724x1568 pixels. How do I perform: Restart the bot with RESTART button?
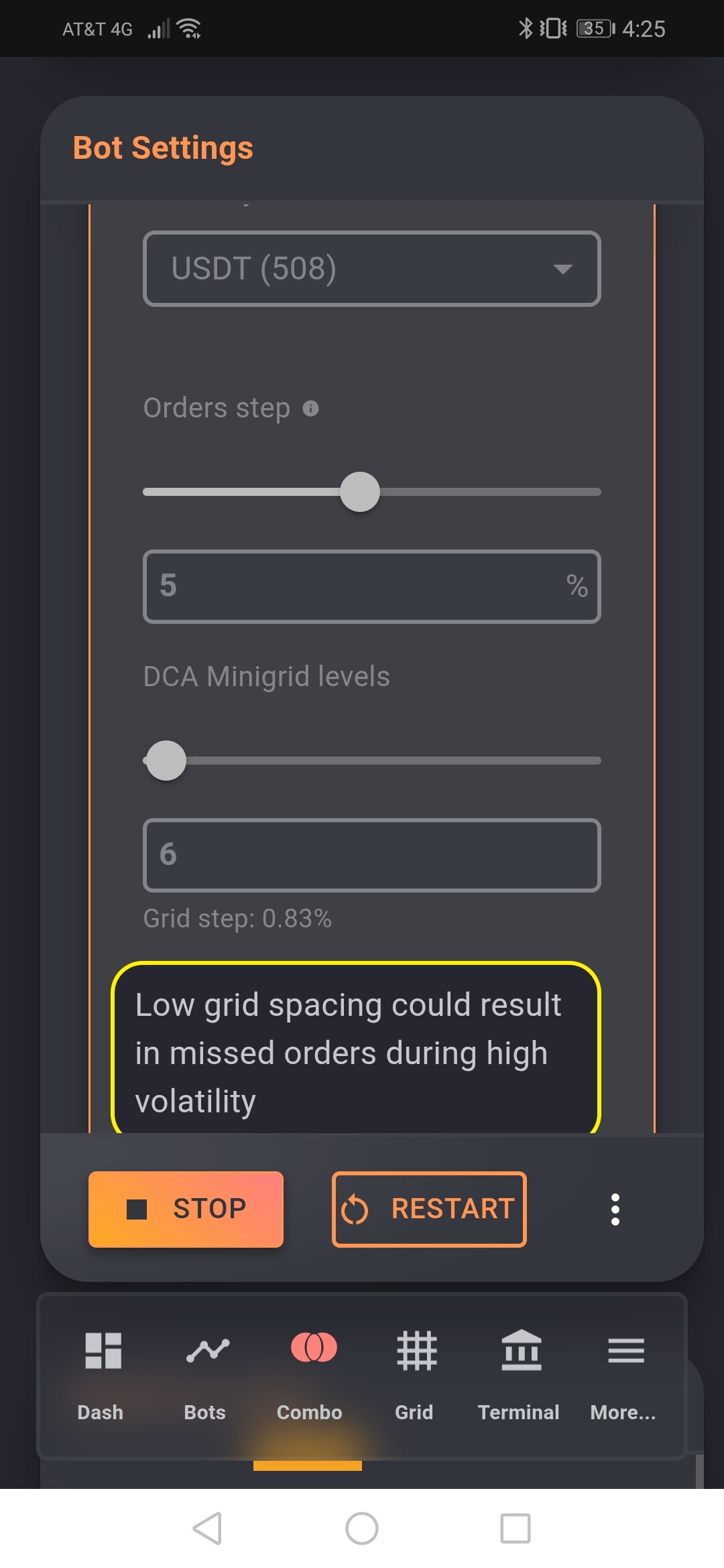coord(429,1210)
